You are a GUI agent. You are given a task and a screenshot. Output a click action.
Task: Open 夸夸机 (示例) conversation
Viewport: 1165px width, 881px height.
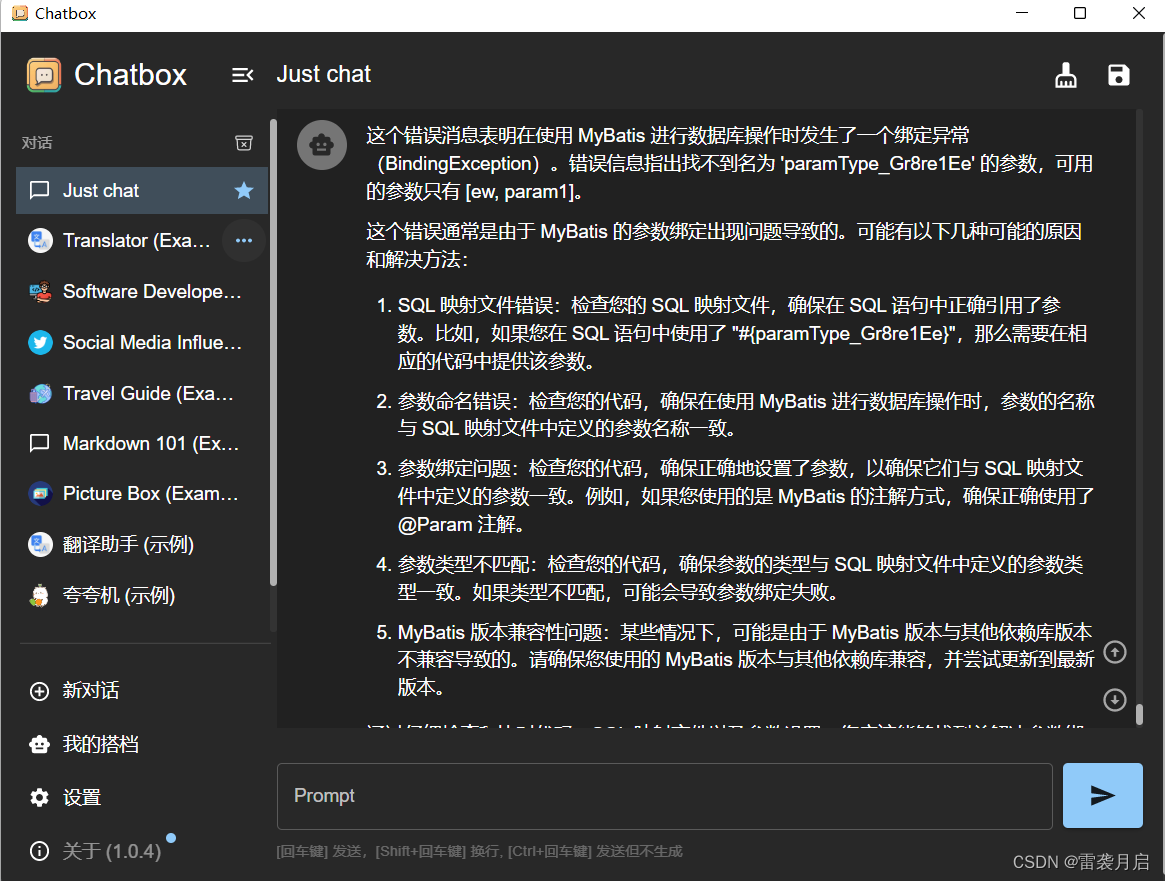pos(142,595)
